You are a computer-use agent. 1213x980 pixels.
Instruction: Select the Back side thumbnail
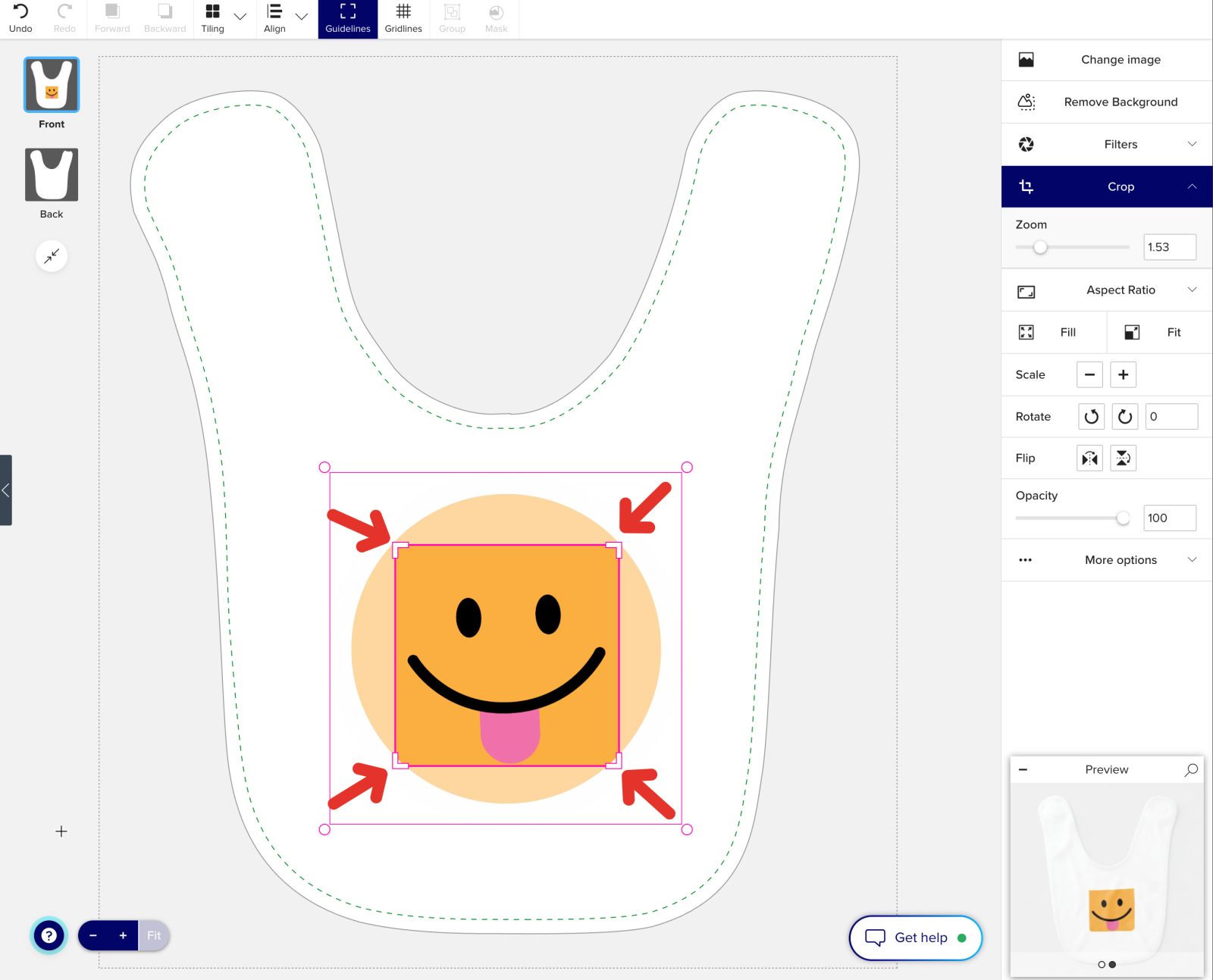(52, 175)
